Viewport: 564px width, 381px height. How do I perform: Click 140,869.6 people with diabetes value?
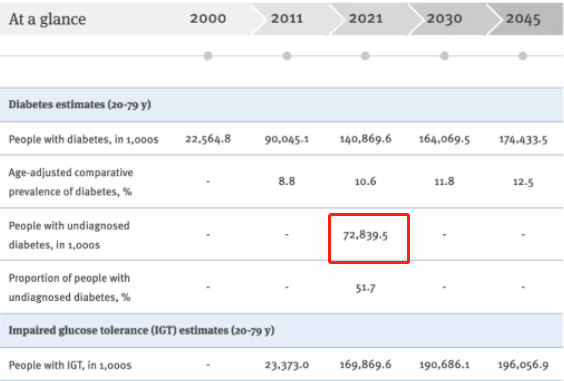[365, 139]
